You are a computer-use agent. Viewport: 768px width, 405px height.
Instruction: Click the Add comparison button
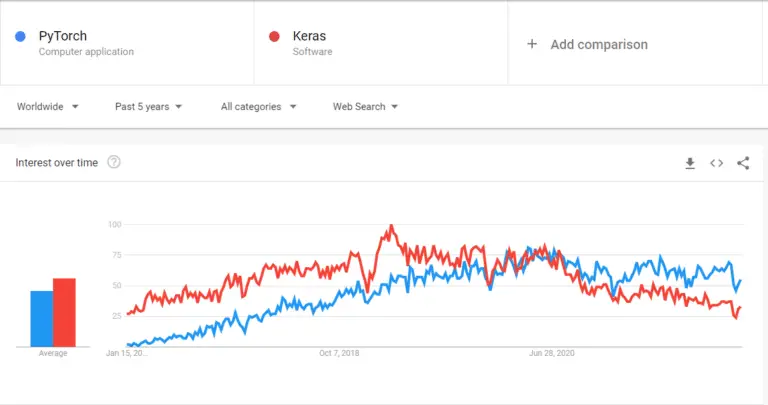tap(587, 44)
